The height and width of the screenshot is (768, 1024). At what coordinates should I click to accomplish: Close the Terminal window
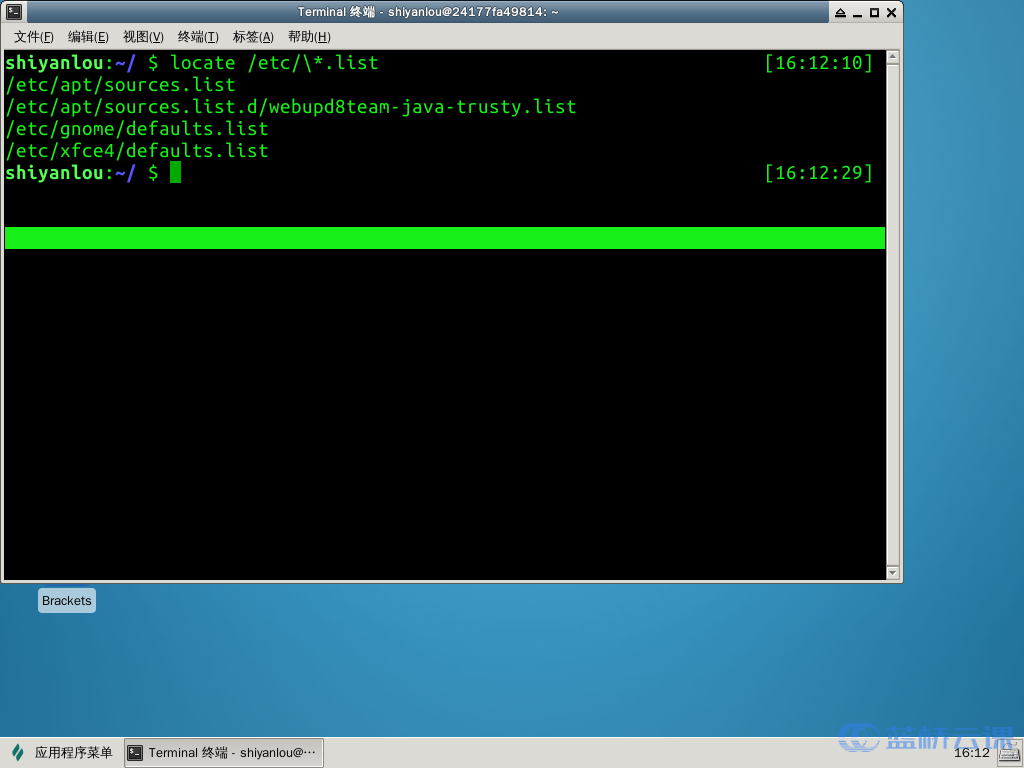point(891,12)
